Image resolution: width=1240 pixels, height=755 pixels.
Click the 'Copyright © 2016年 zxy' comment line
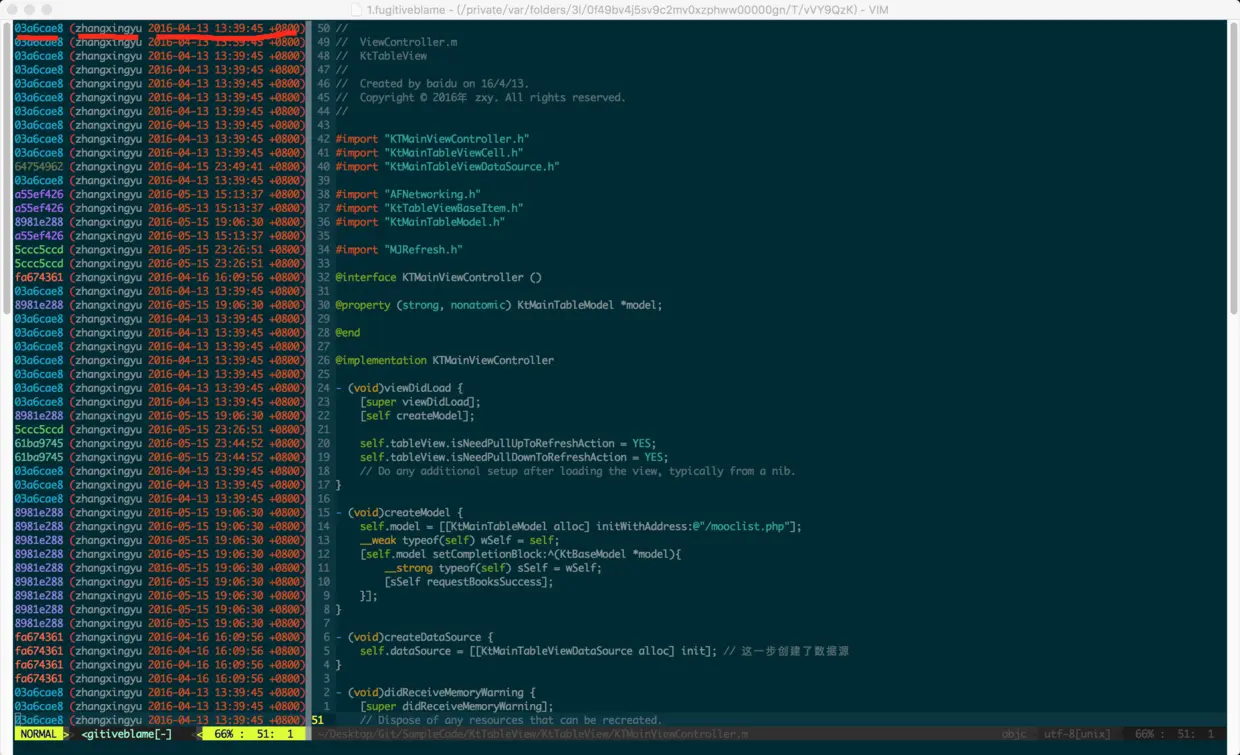tap(480, 98)
